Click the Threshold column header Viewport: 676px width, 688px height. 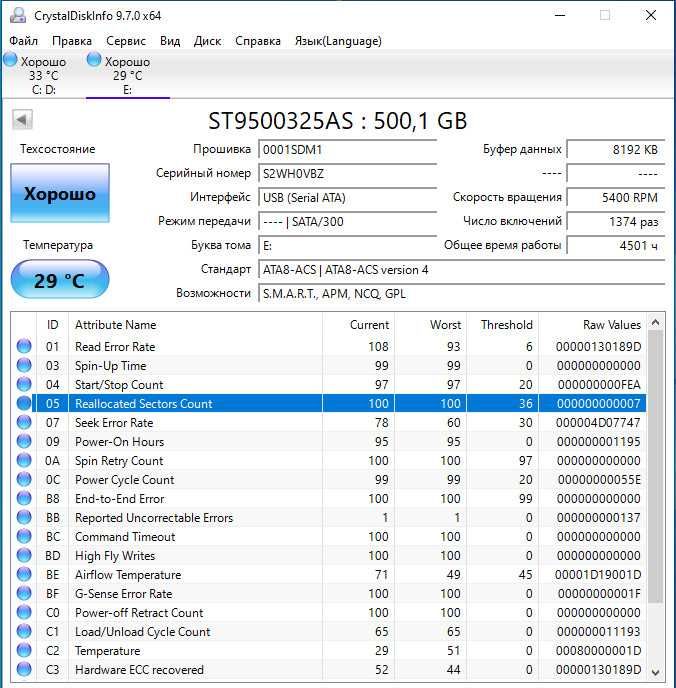[x=503, y=325]
